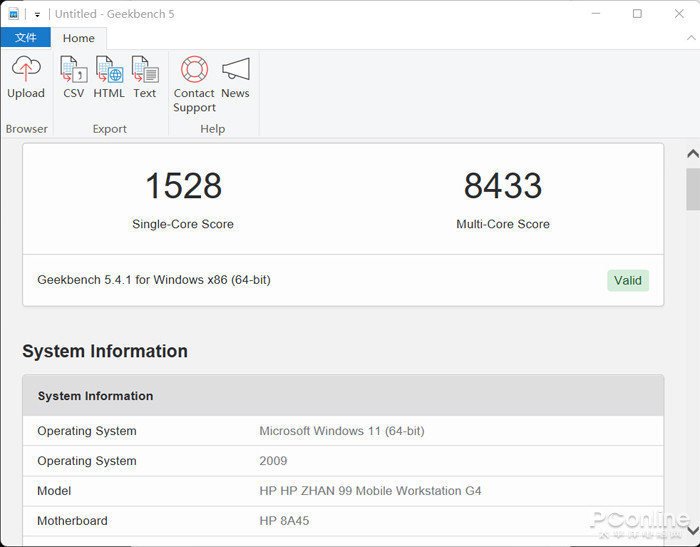
Task: Click Microsoft Windows 11 (64-bit) value
Action: pyautogui.click(x=342, y=431)
